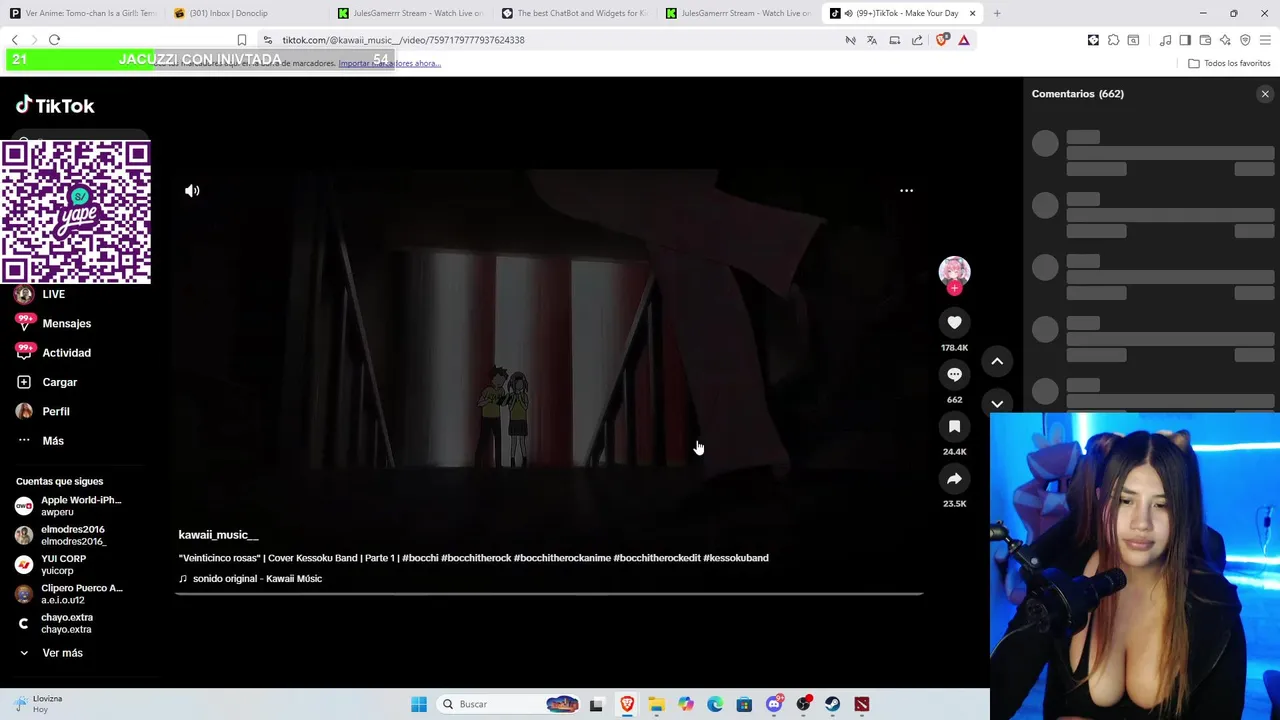This screenshot has height=720, width=1280.
Task: Open Discord from the taskbar
Action: point(774,704)
